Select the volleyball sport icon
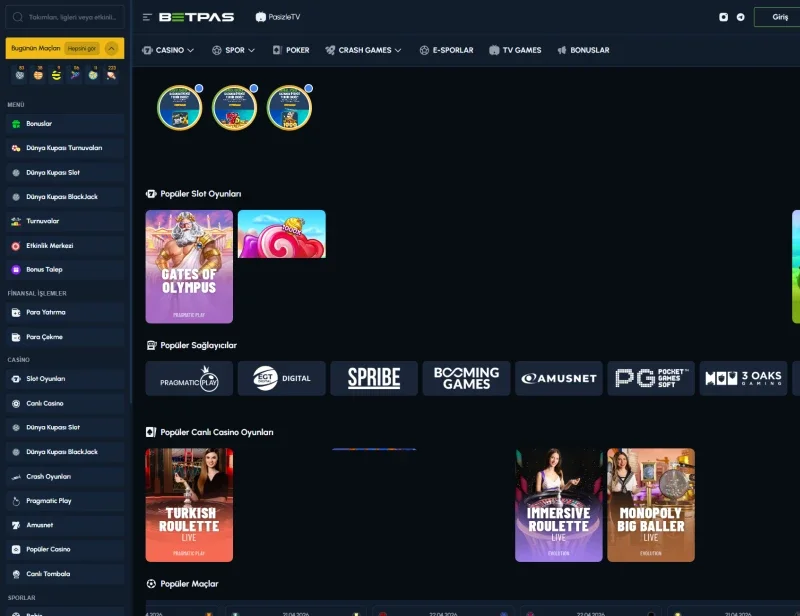The height and width of the screenshot is (616, 800). coord(93,75)
